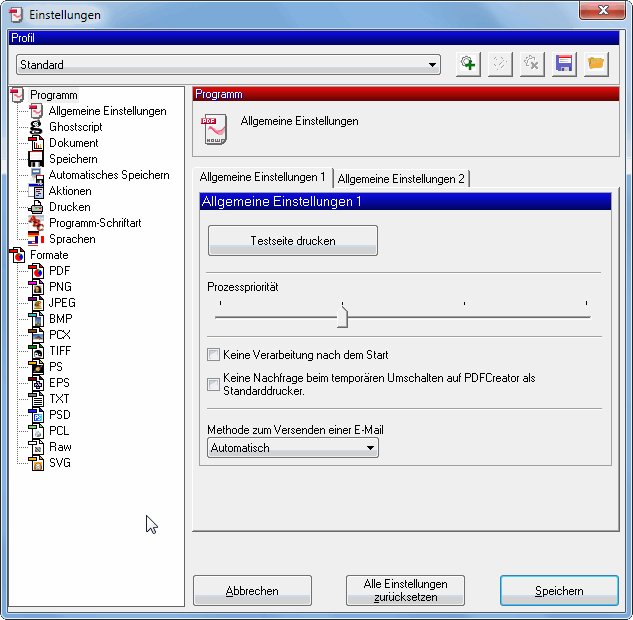Viewport: 633px width, 620px height.
Task: Click the TIFF format icon
Action: click(x=36, y=351)
